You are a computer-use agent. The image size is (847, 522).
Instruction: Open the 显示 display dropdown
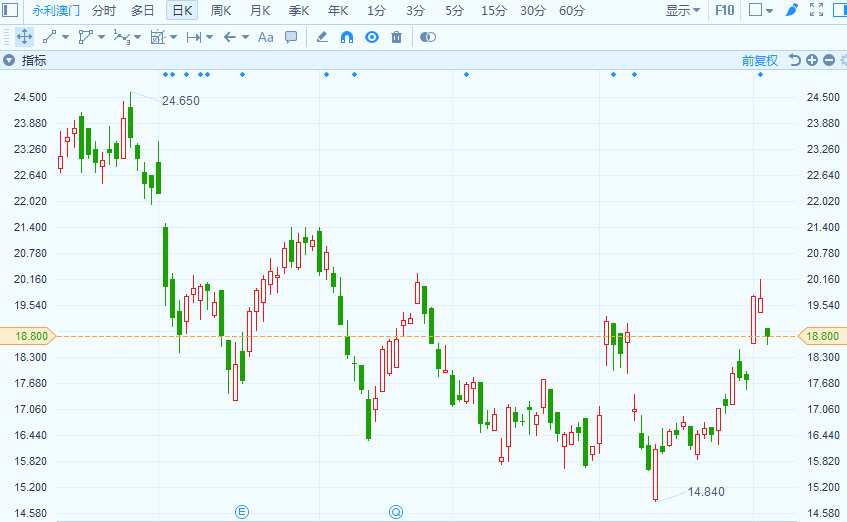(682, 10)
